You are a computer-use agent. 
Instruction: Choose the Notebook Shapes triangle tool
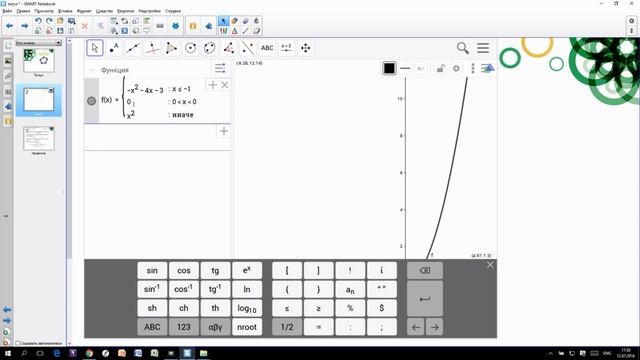234,31
